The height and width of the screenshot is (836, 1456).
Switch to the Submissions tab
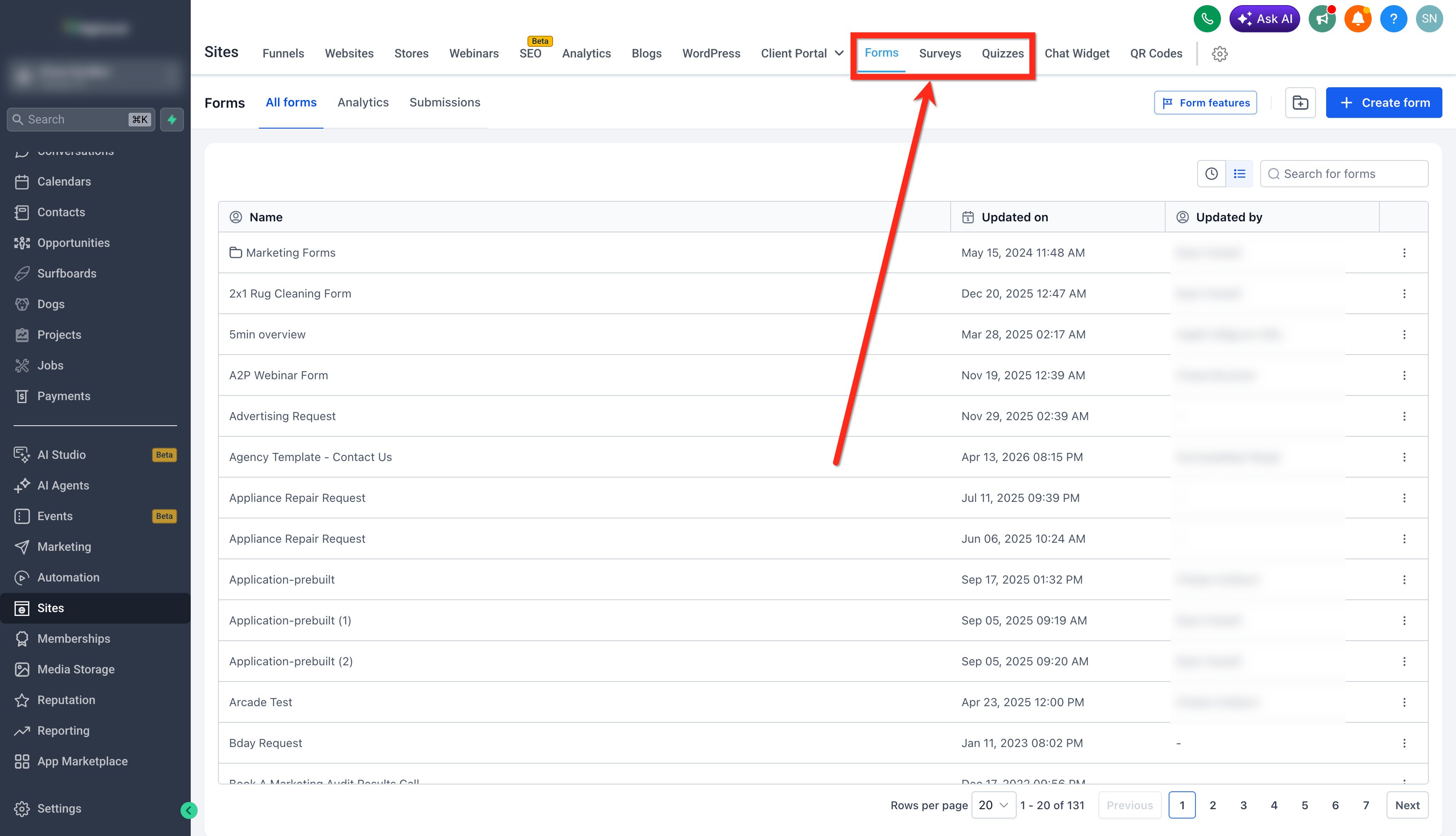tap(444, 102)
